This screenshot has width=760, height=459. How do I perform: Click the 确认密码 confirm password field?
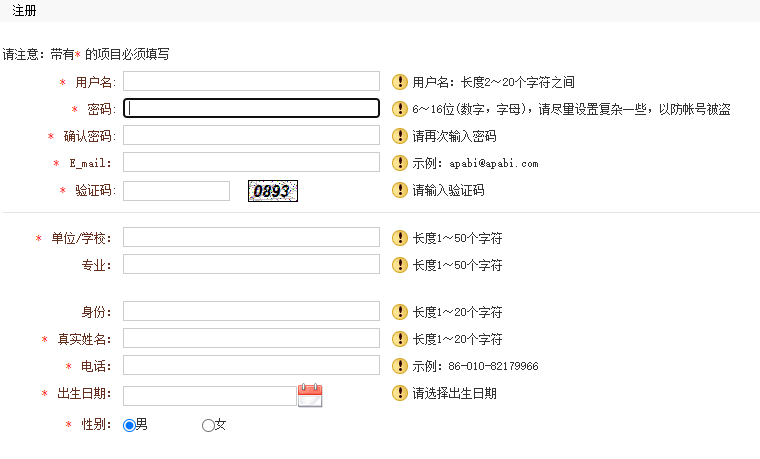(251, 135)
